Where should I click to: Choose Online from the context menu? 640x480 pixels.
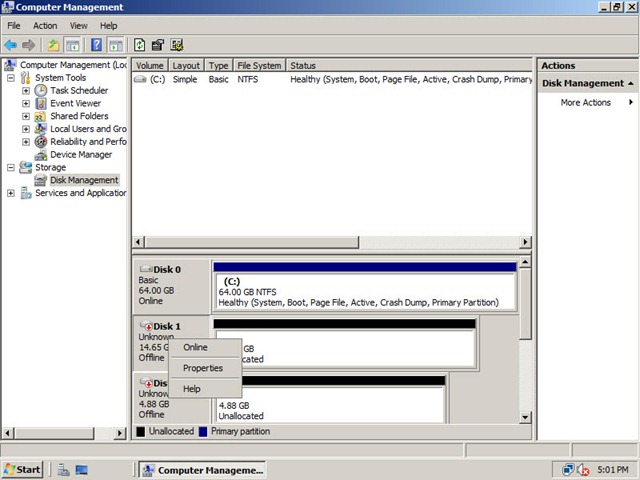pos(205,347)
